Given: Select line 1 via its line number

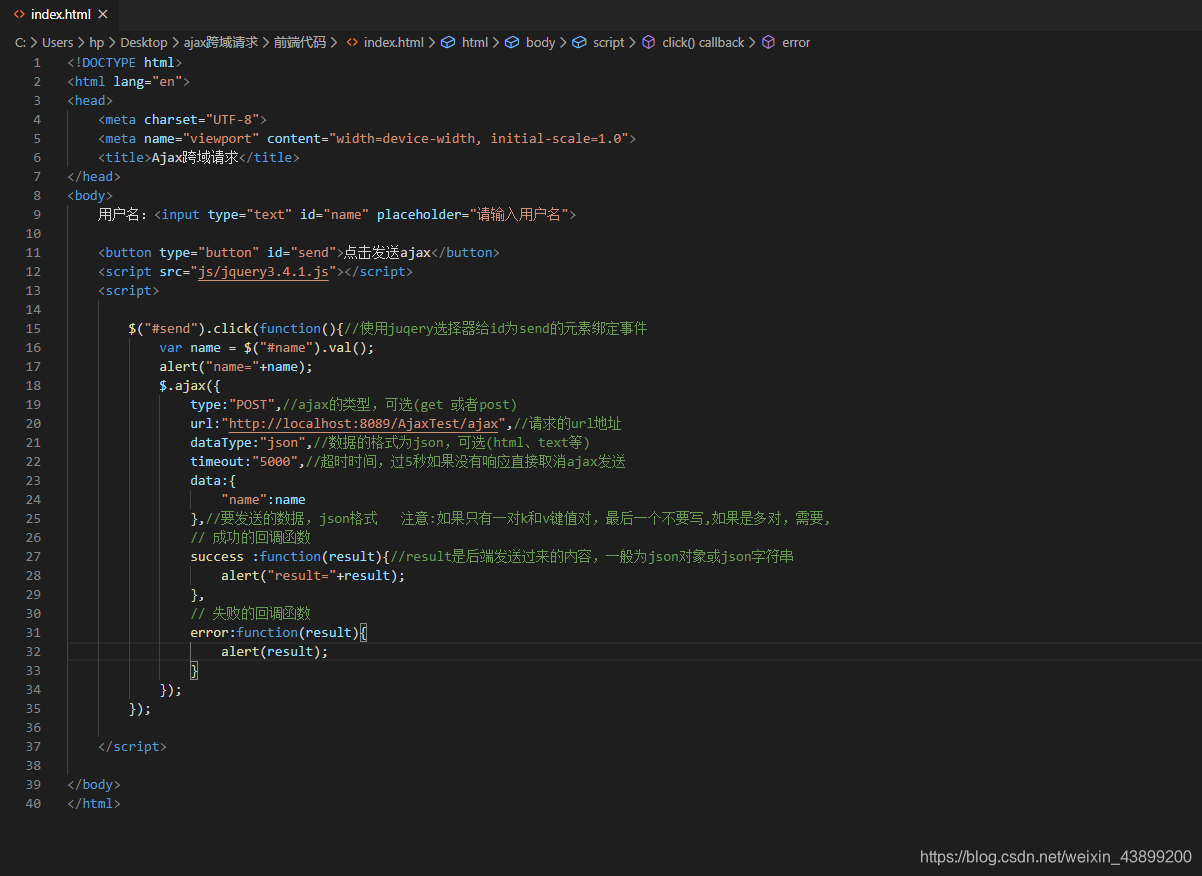Looking at the screenshot, I should pos(37,62).
